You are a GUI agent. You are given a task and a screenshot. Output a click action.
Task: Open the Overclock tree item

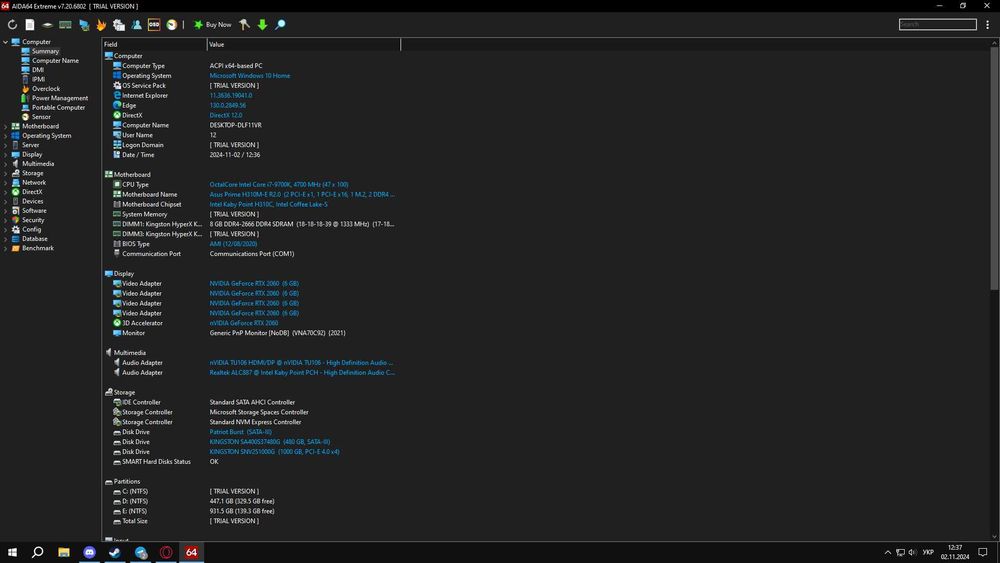[45, 89]
